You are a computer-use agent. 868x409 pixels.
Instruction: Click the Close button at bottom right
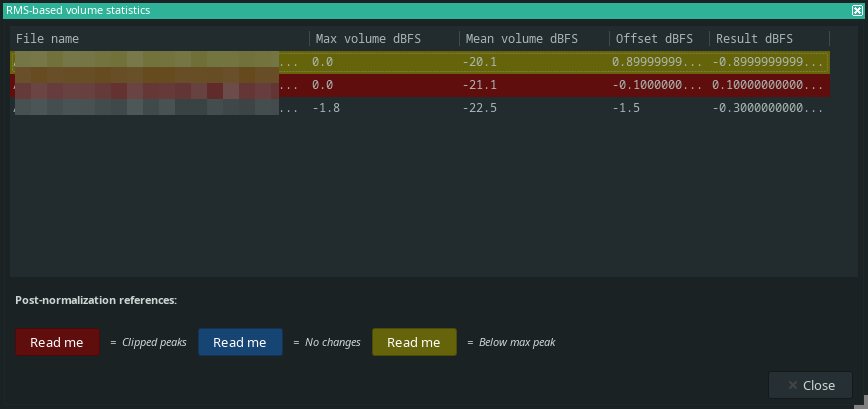810,385
